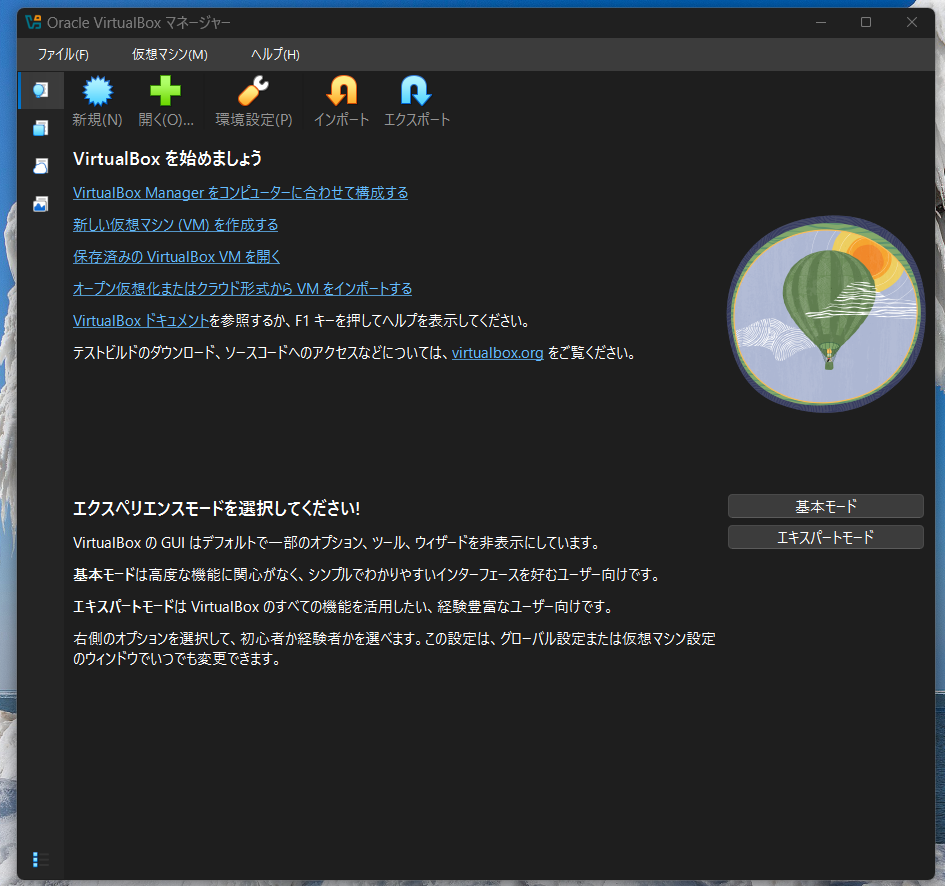The width and height of the screenshot is (945, 886).
Task: Open the VirtualBox ドキュメント link
Action: coord(140,320)
